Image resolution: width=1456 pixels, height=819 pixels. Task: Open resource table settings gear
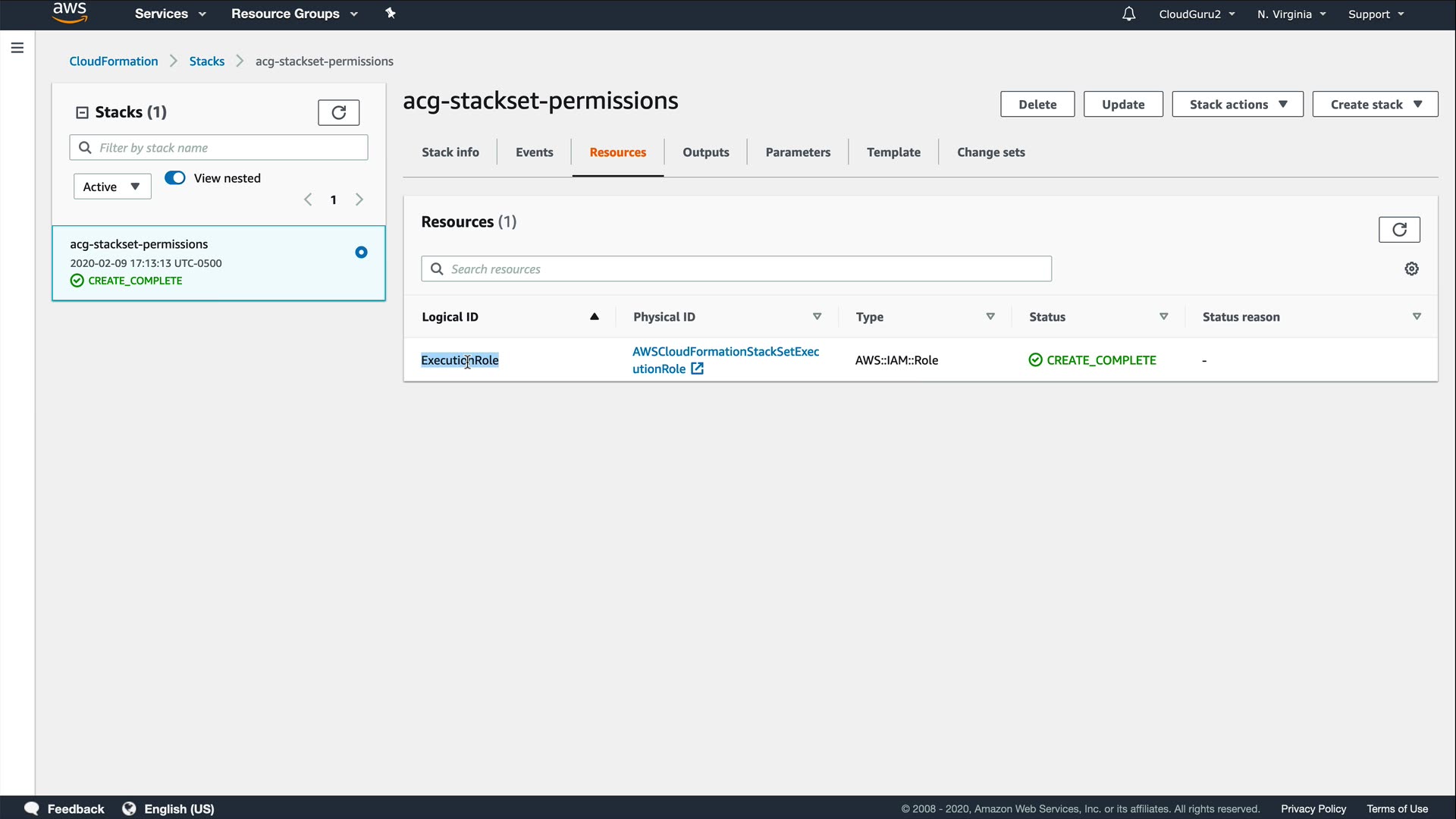coord(1411,268)
